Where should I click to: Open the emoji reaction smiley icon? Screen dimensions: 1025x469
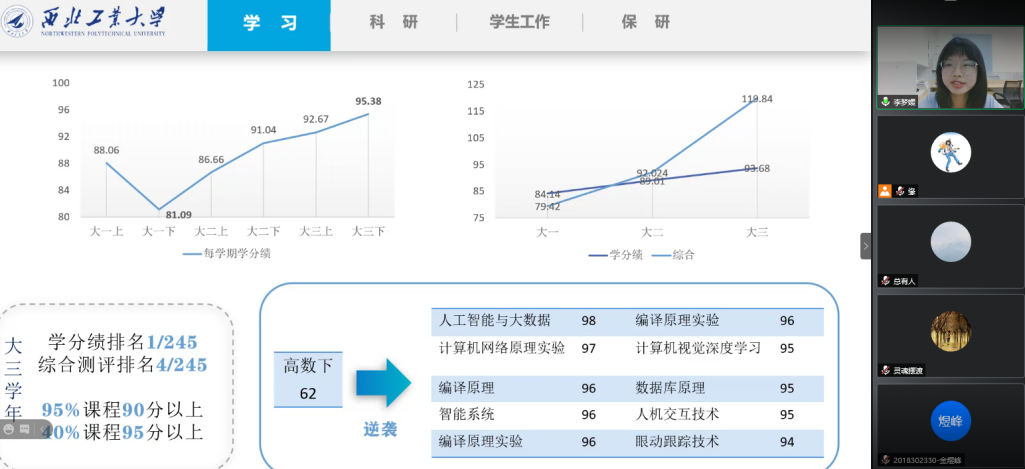tap(8, 428)
